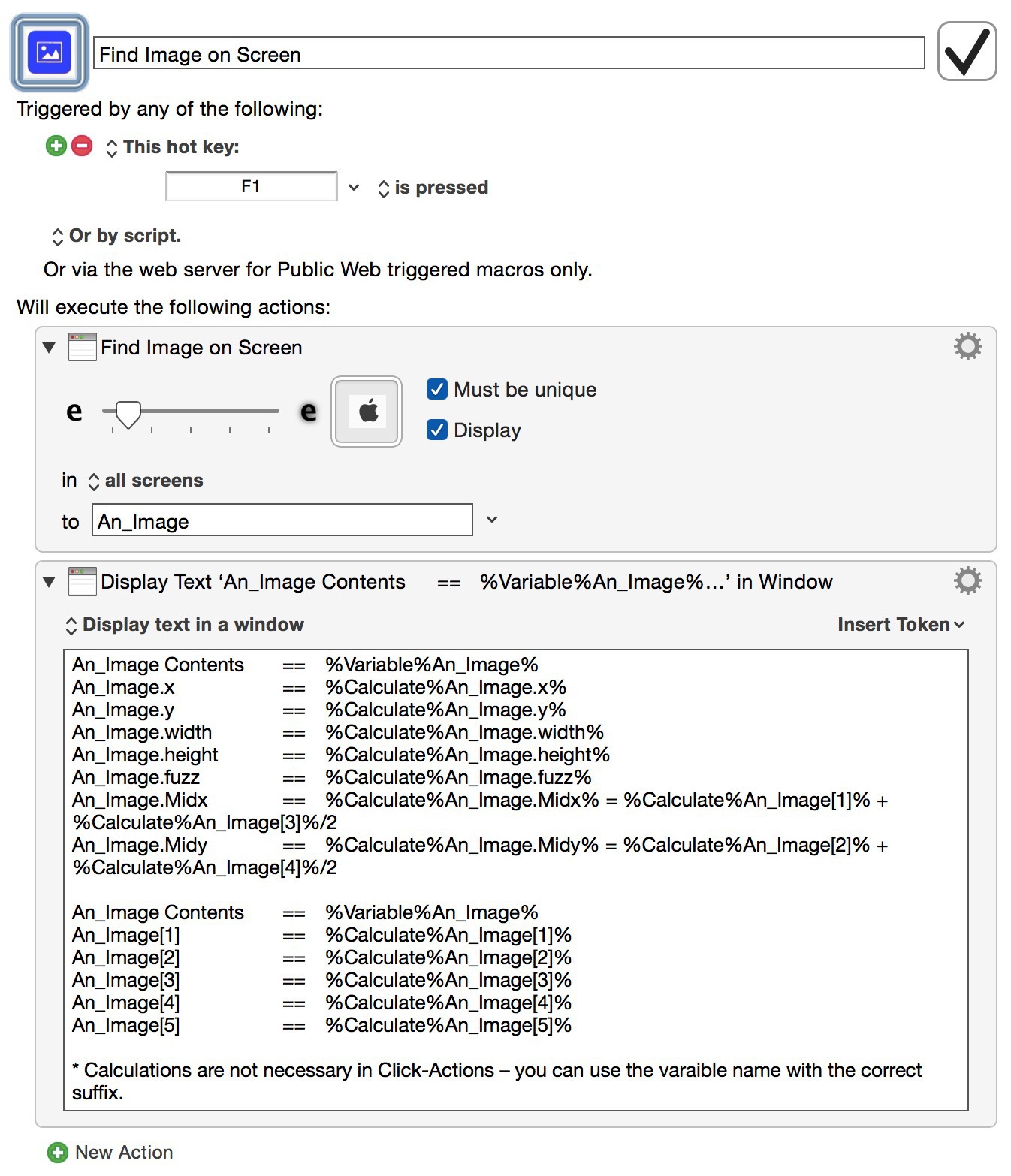Disable the Display checkbox

(437, 430)
